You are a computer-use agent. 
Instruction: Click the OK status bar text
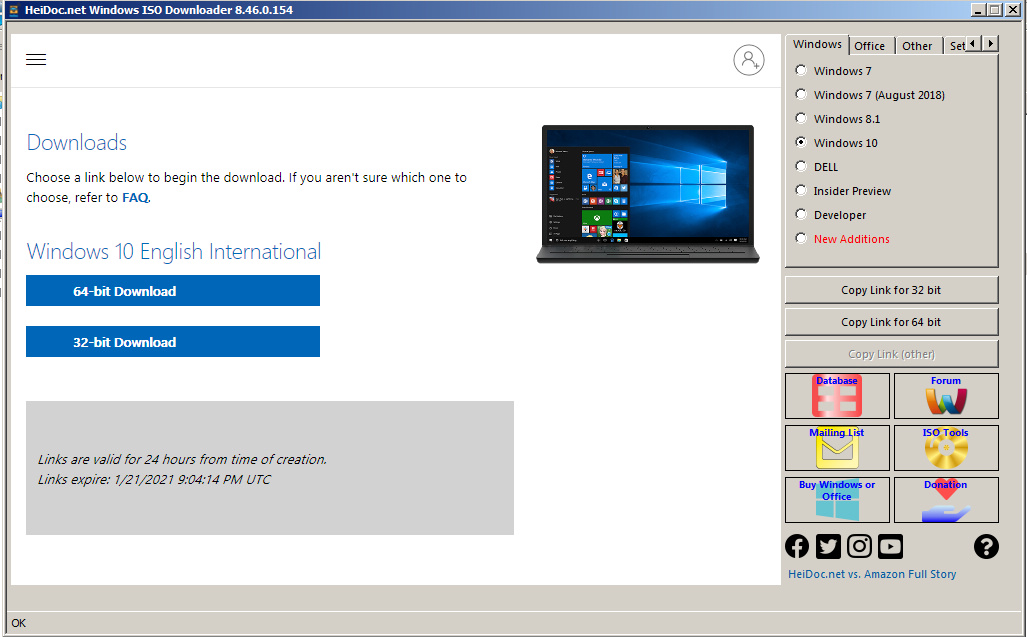(x=18, y=623)
